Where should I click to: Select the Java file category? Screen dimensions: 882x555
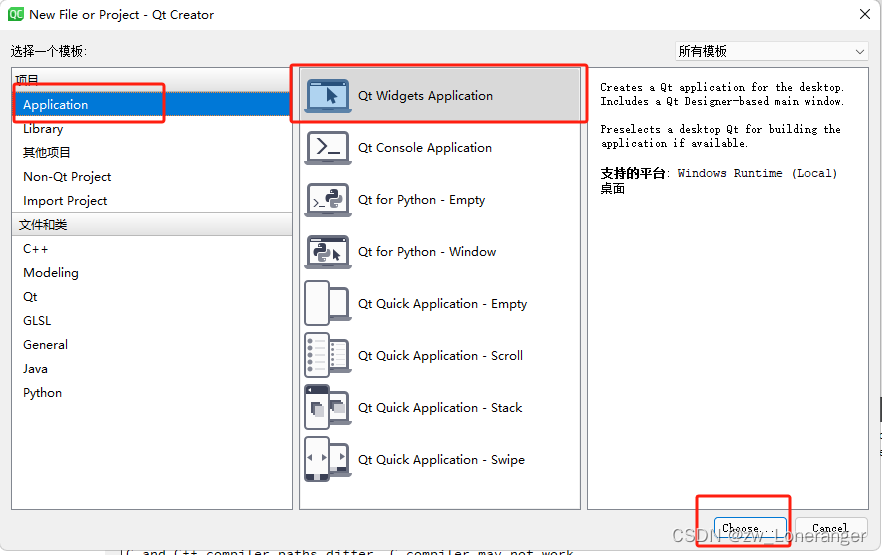pos(152,369)
